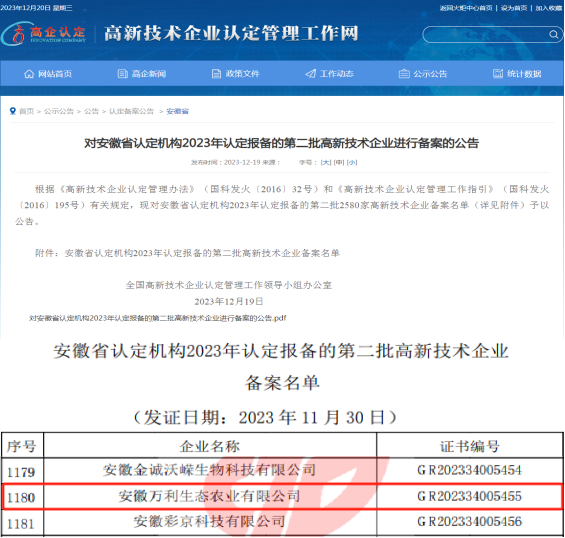Image resolution: width=565 pixels, height=538 pixels.
Task: Open the 公示公告 navigation menu
Action: pos(423,74)
